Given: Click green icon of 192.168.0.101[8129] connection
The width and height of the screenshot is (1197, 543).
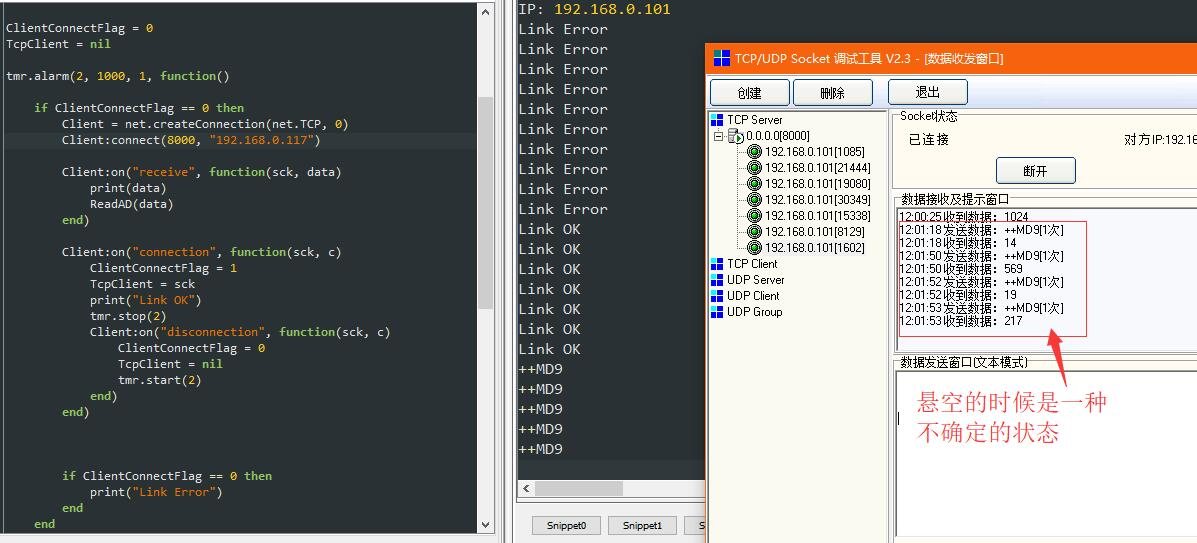Looking at the screenshot, I should 754,231.
